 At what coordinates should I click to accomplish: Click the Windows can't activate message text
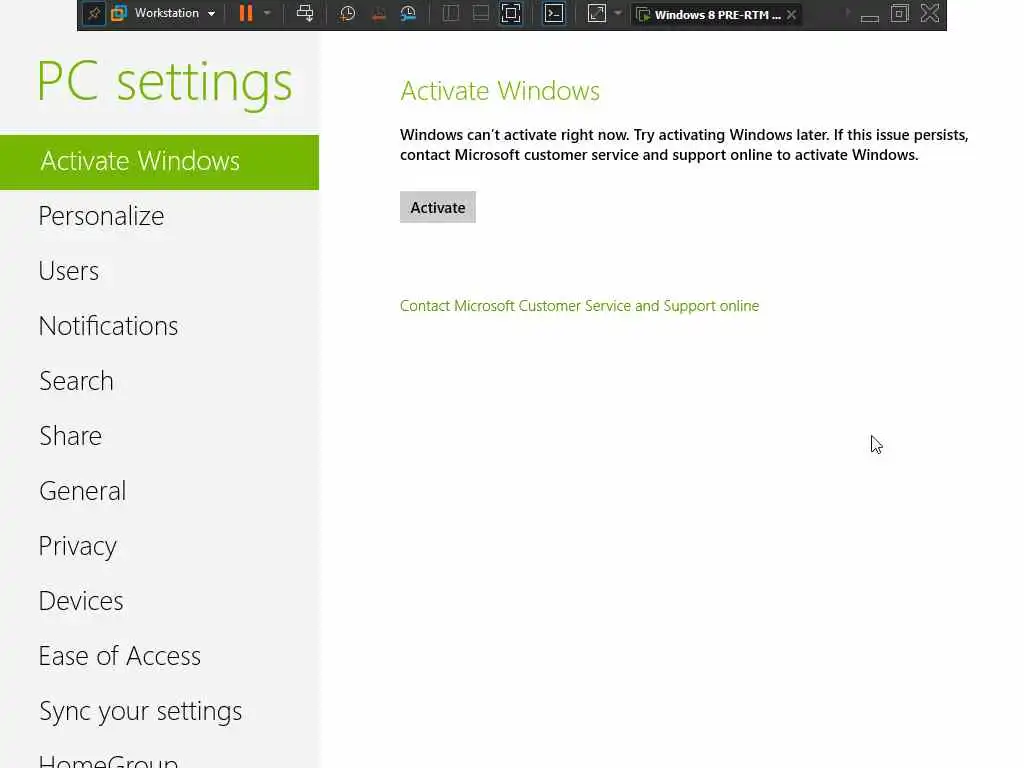684,144
